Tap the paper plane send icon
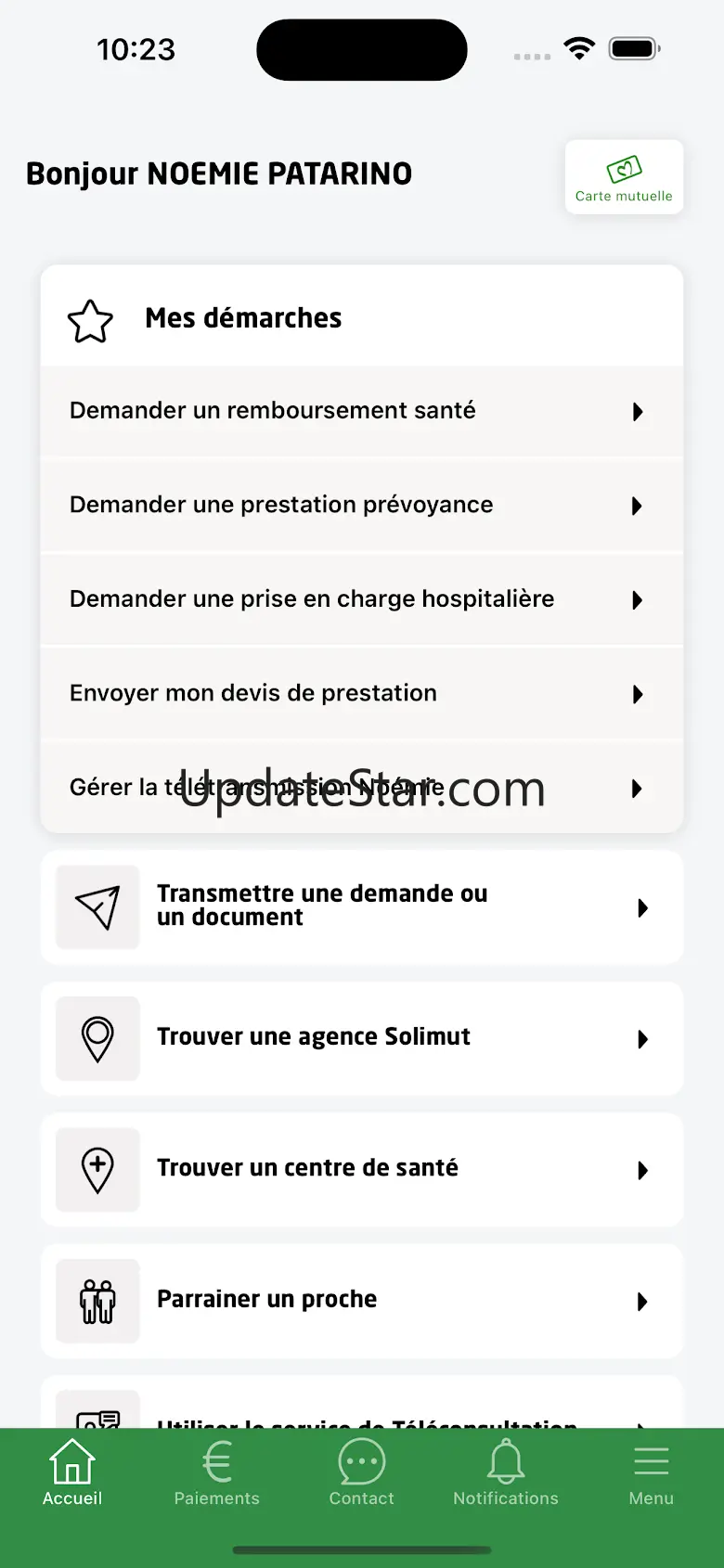 point(97,907)
